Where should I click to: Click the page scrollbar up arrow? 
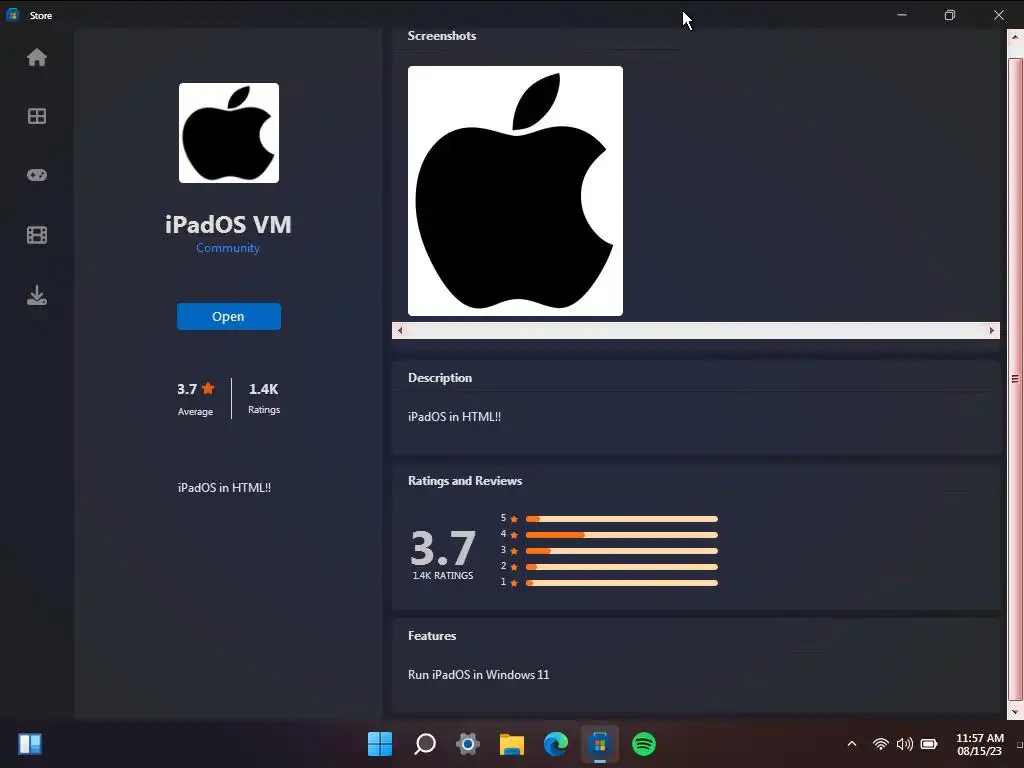click(1015, 37)
